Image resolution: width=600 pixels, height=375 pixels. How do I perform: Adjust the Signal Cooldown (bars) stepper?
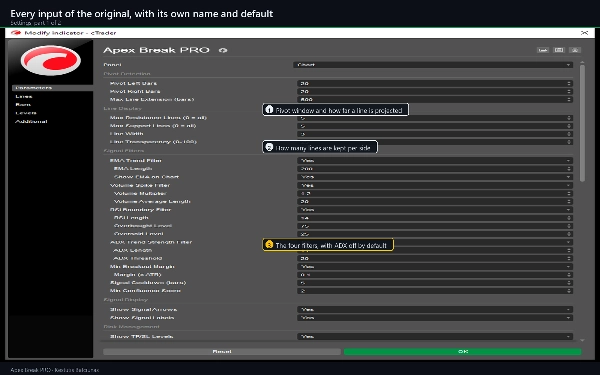pos(569,283)
